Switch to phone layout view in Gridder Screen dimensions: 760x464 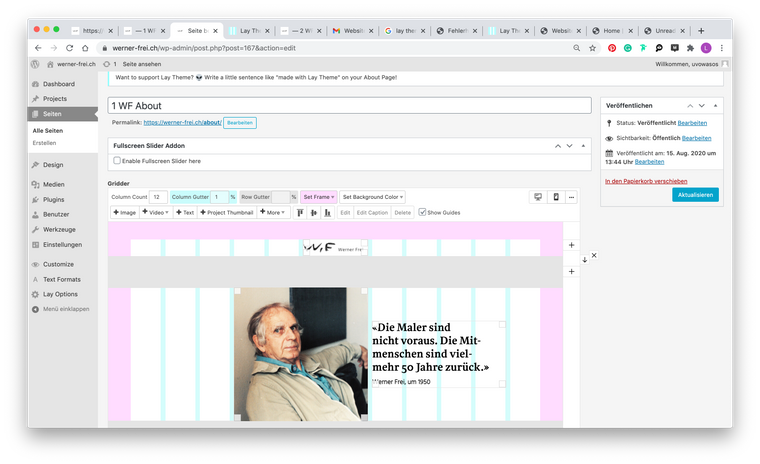556,197
